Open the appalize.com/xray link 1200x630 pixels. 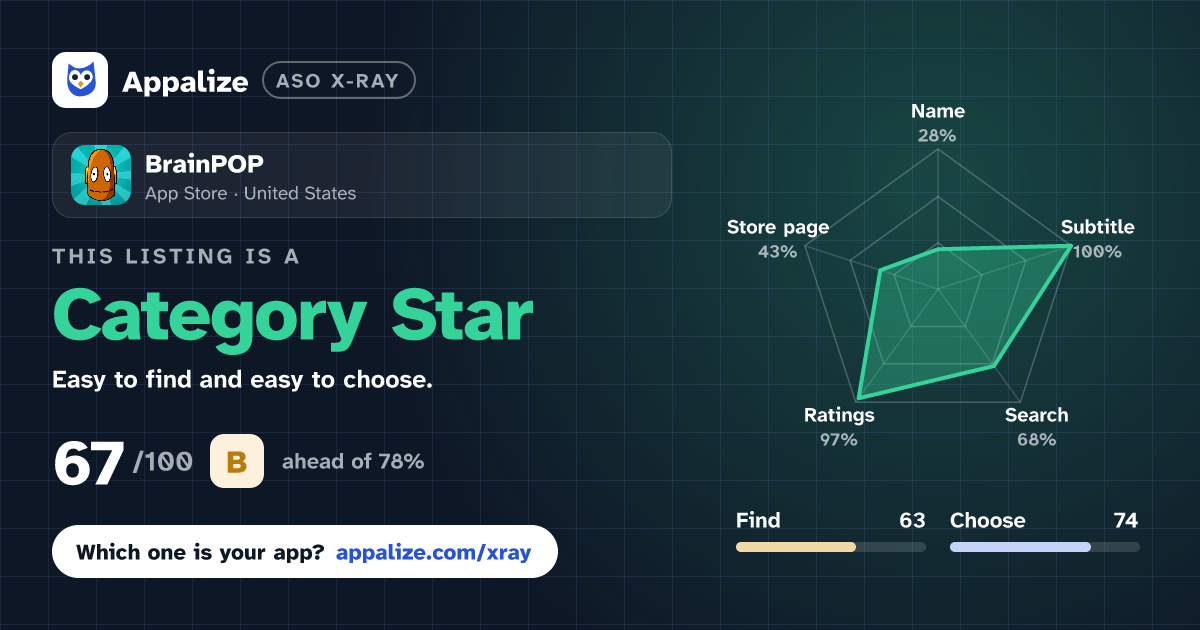pyautogui.click(x=434, y=552)
